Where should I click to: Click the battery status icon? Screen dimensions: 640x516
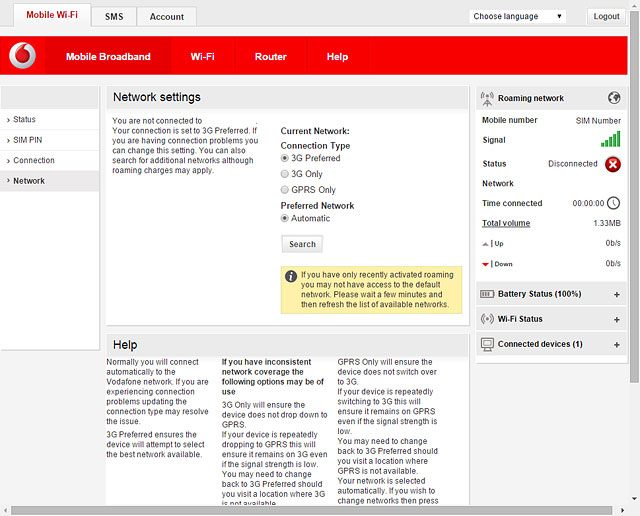[487, 294]
